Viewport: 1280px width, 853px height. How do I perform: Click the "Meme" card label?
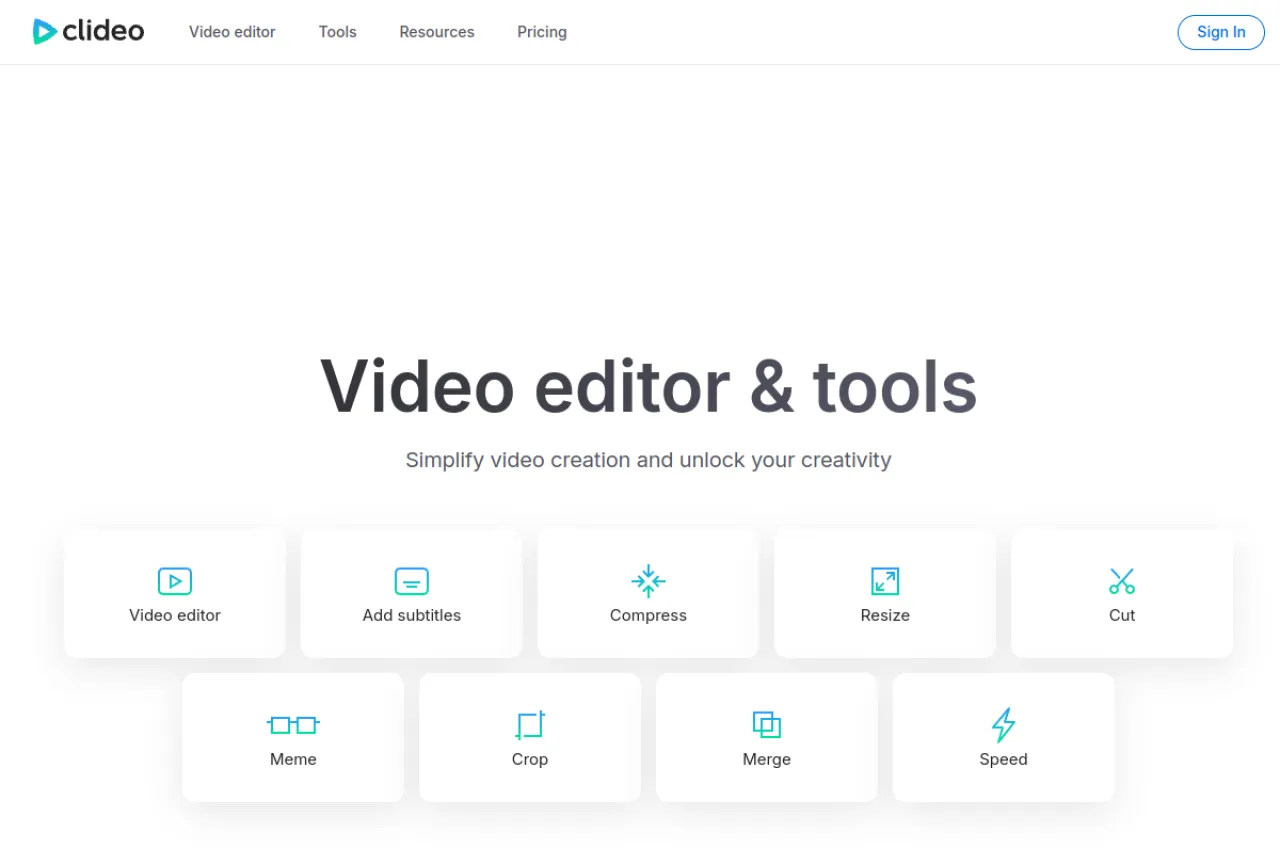click(293, 759)
